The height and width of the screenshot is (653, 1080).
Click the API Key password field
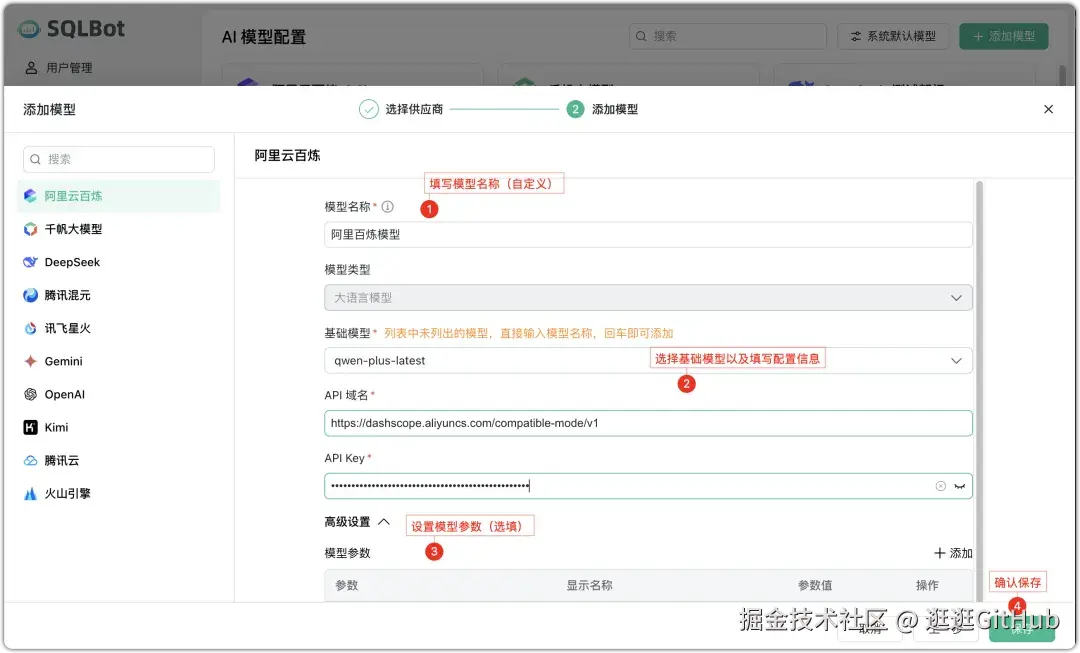tap(648, 486)
